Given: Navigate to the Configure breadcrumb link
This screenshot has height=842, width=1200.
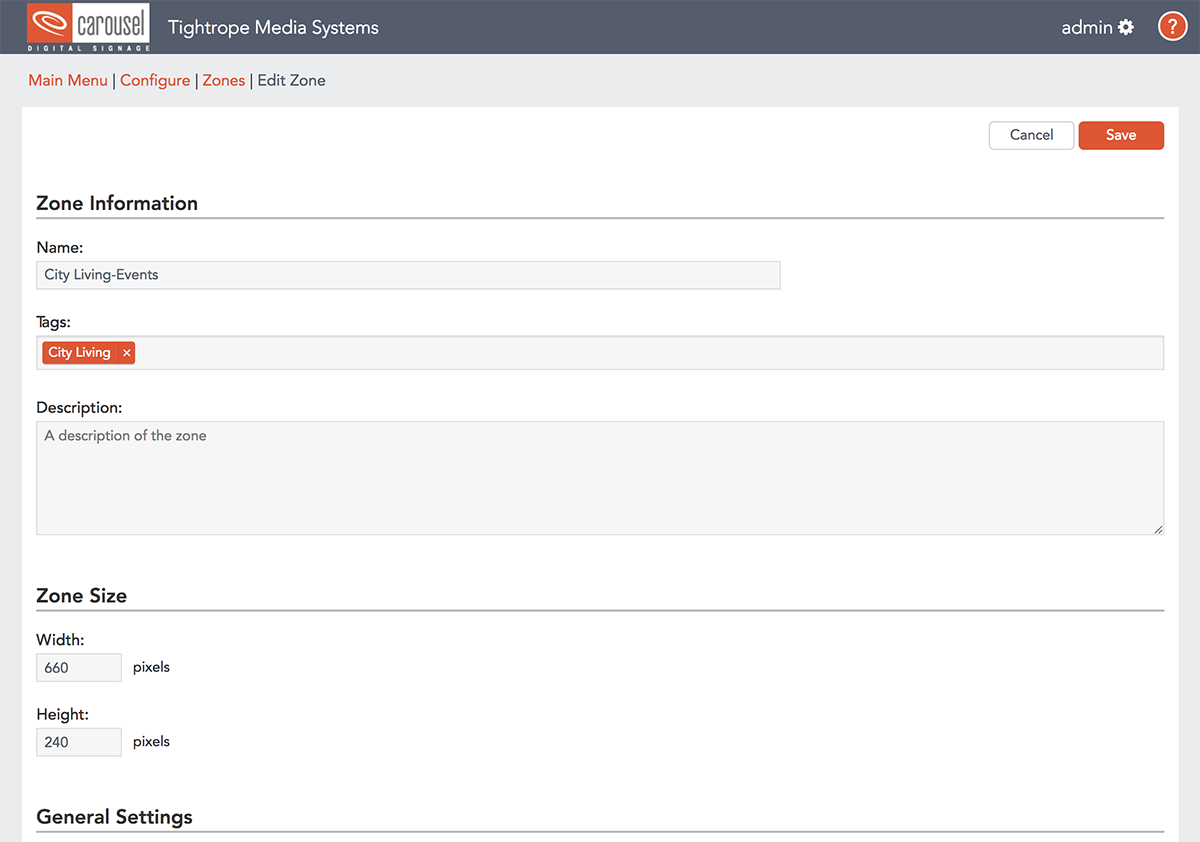Looking at the screenshot, I should click(x=155, y=80).
